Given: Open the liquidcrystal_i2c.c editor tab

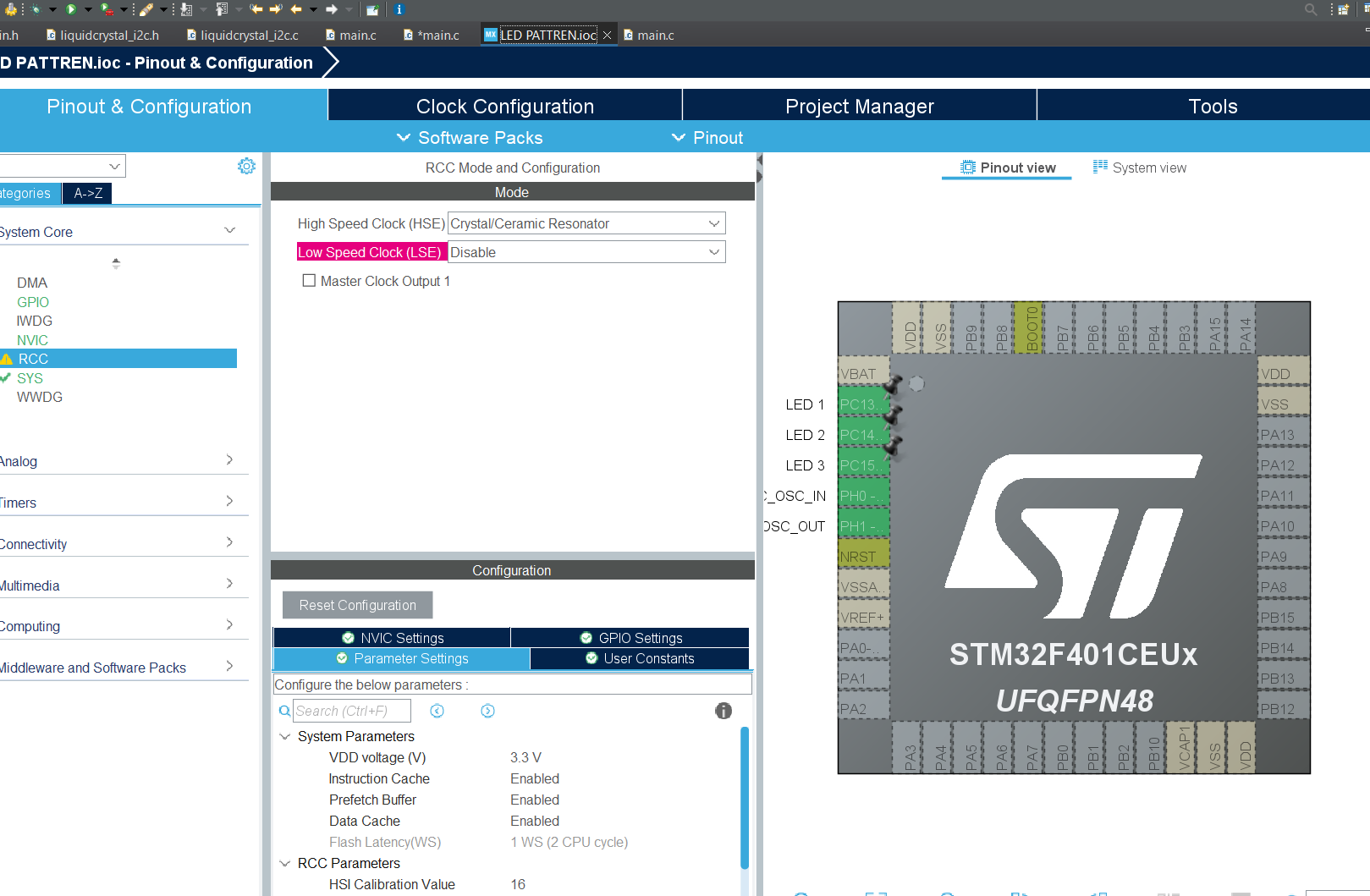Looking at the screenshot, I should pyautogui.click(x=243, y=36).
